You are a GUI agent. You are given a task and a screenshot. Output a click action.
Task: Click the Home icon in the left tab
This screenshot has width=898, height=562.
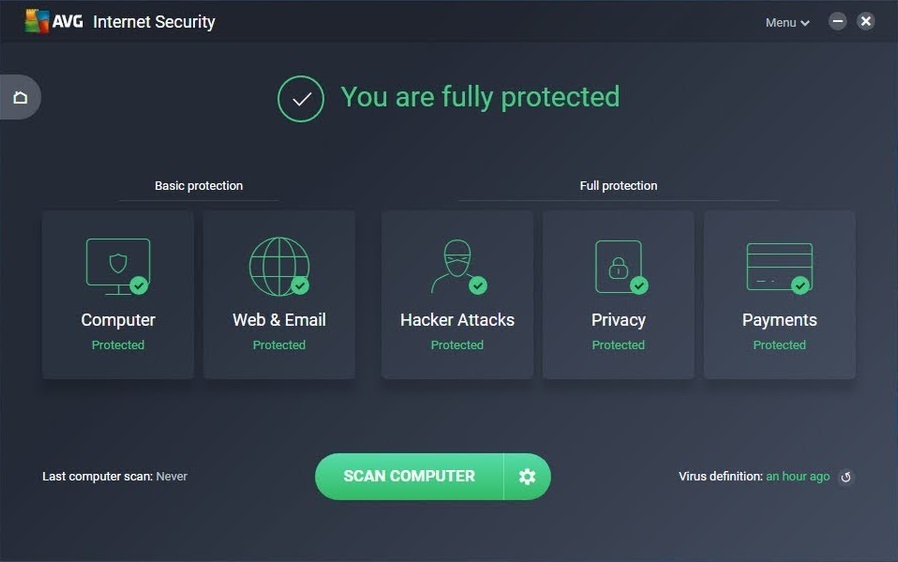21,97
